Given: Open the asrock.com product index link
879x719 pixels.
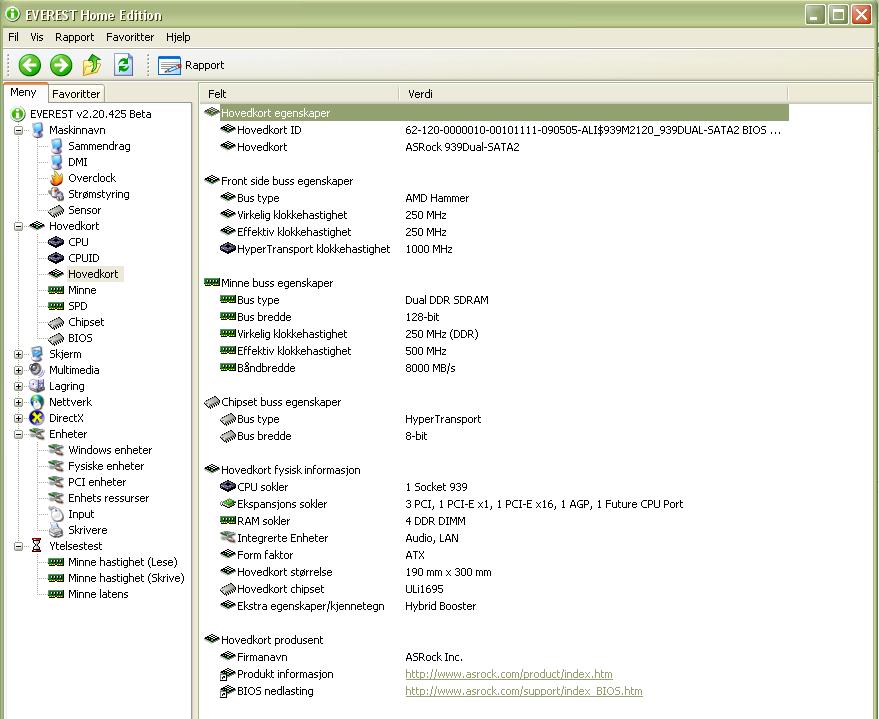Looking at the screenshot, I should pos(508,674).
